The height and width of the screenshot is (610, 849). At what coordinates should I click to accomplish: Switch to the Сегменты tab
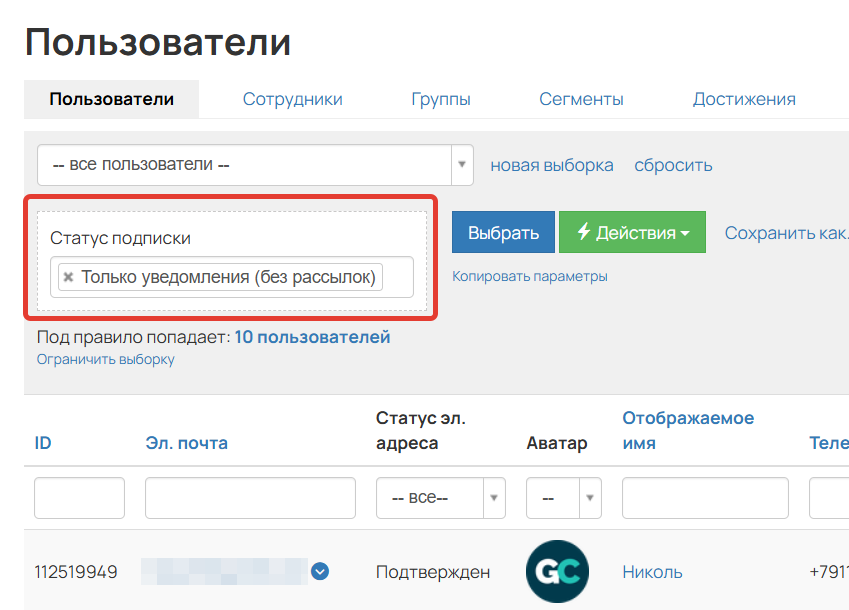(581, 99)
